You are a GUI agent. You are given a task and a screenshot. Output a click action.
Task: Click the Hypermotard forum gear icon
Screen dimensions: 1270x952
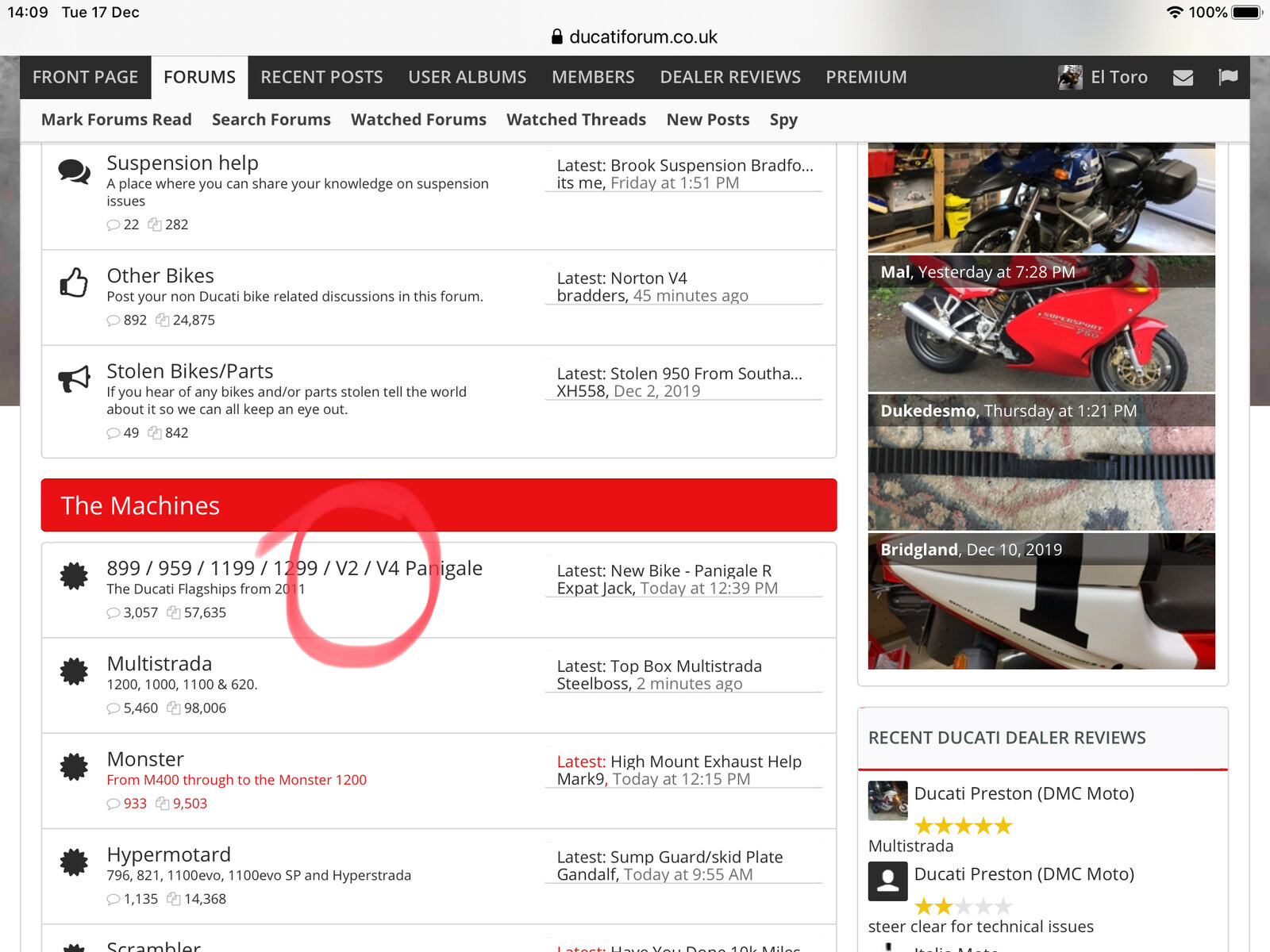coord(74,862)
